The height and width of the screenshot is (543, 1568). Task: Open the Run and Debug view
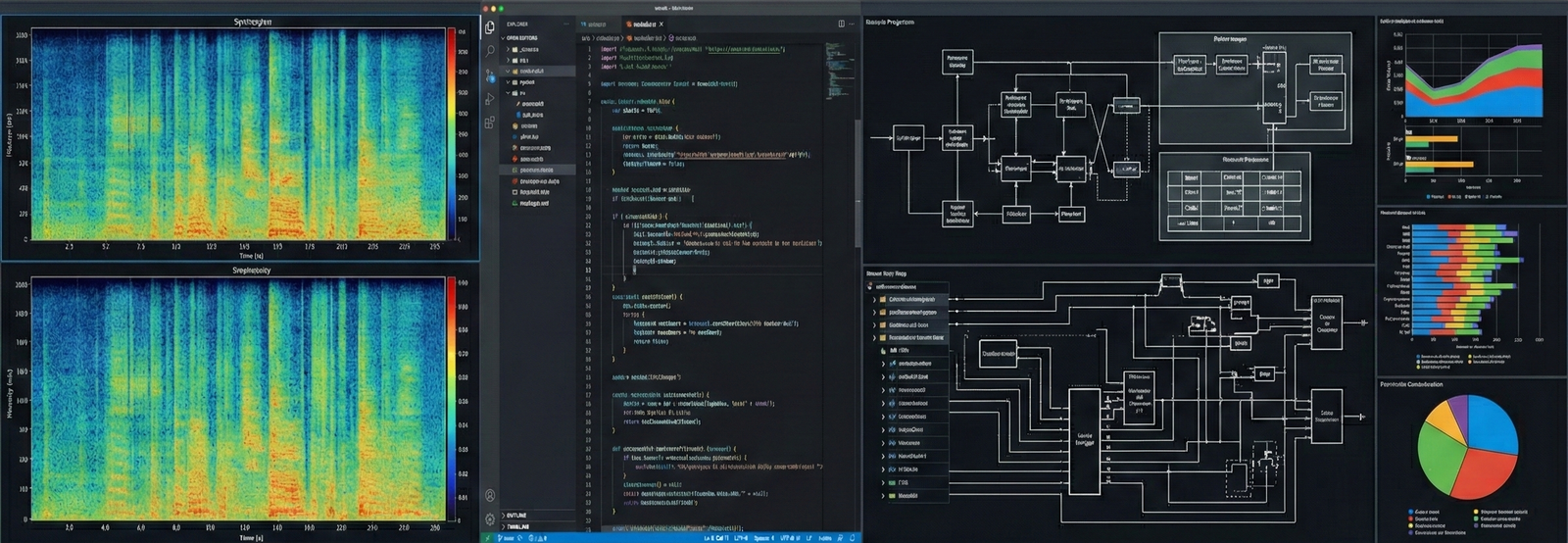[490, 99]
